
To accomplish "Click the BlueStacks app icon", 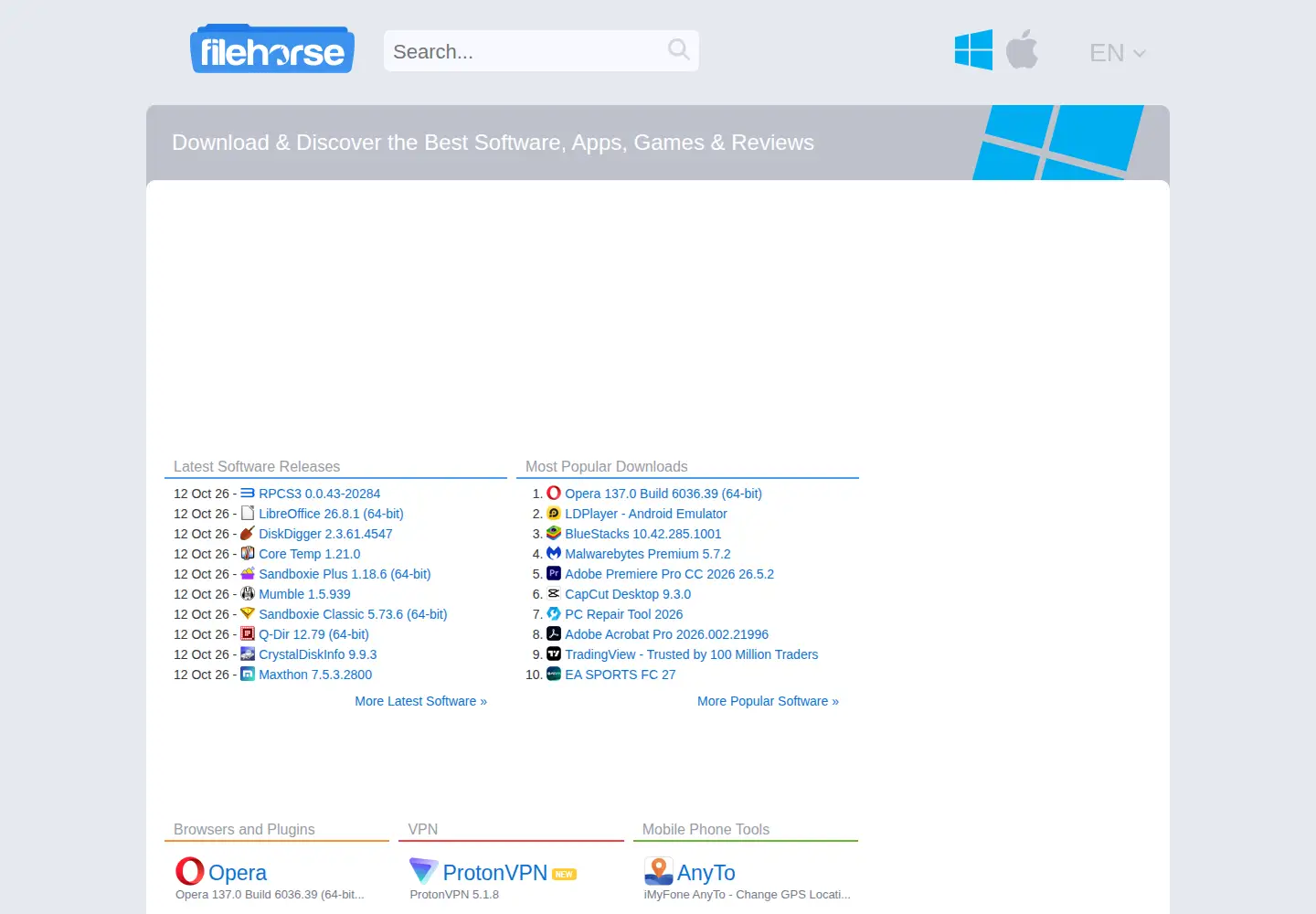I will [x=554, y=533].
